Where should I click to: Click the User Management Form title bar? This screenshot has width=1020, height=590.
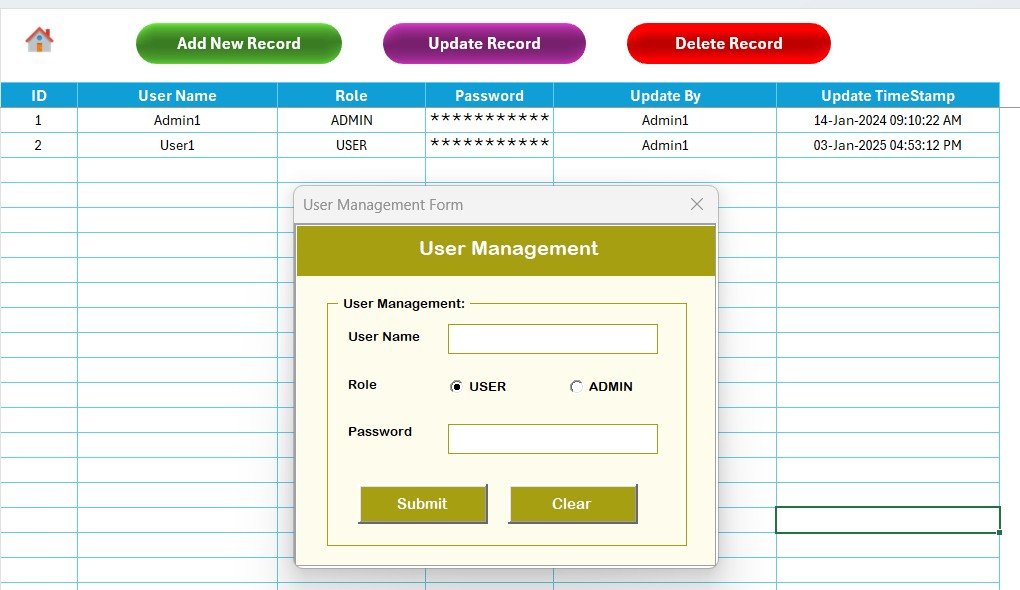pyautogui.click(x=480, y=204)
